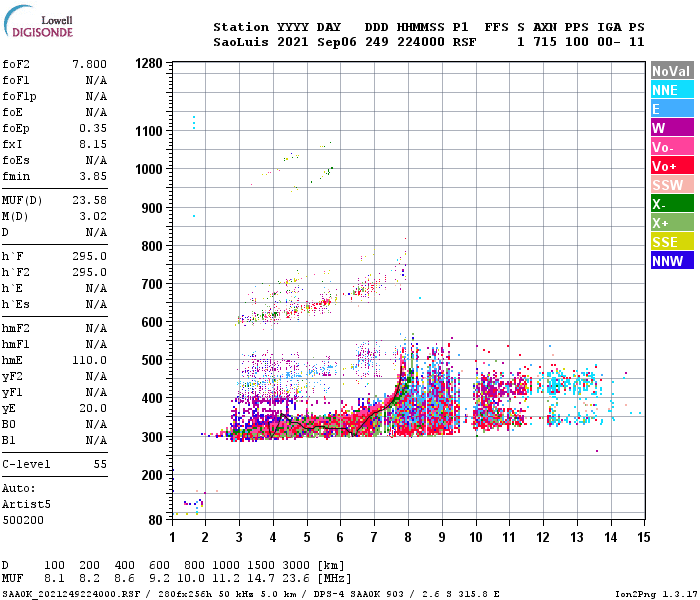Click the 8 MHz frequency axis label
Viewport: 700px width, 600px height.
point(408,537)
